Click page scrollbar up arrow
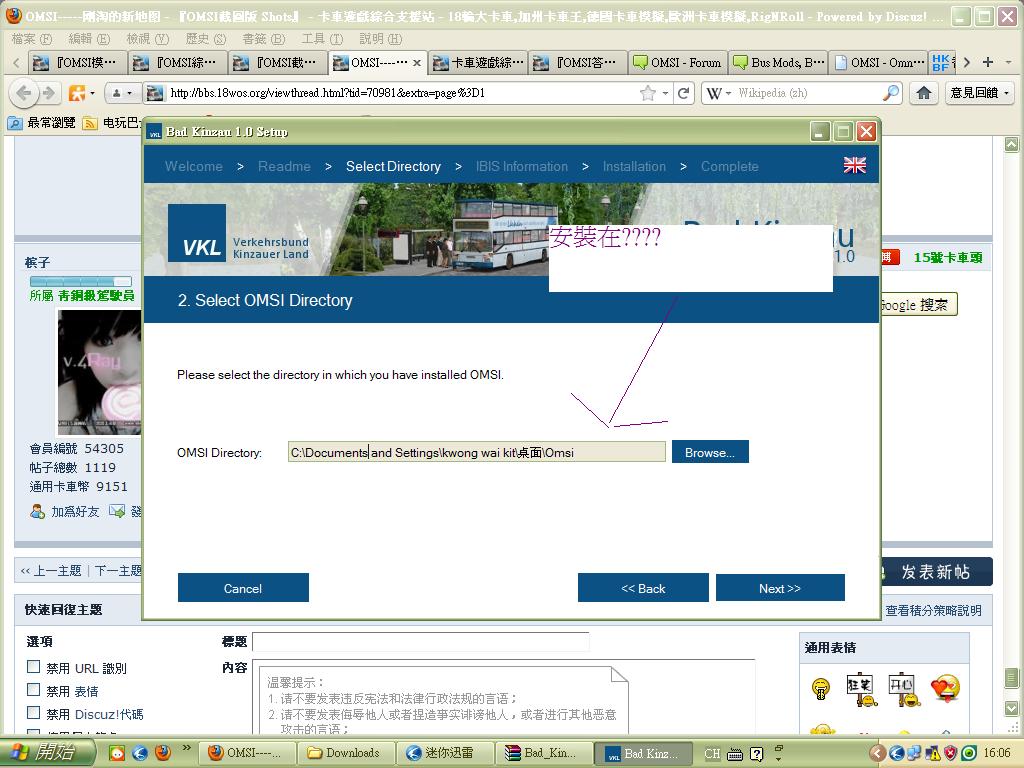This screenshot has width=1024, height=768. pos(1011,144)
